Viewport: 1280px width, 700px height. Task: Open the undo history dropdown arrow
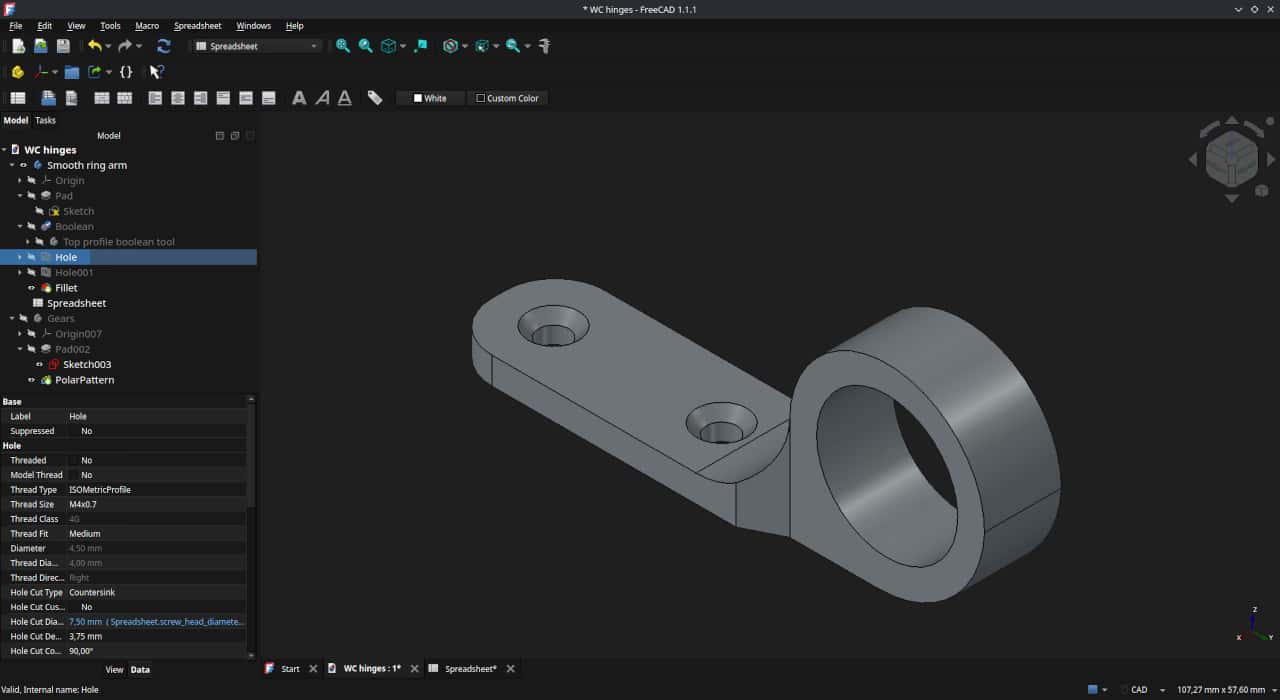point(108,46)
